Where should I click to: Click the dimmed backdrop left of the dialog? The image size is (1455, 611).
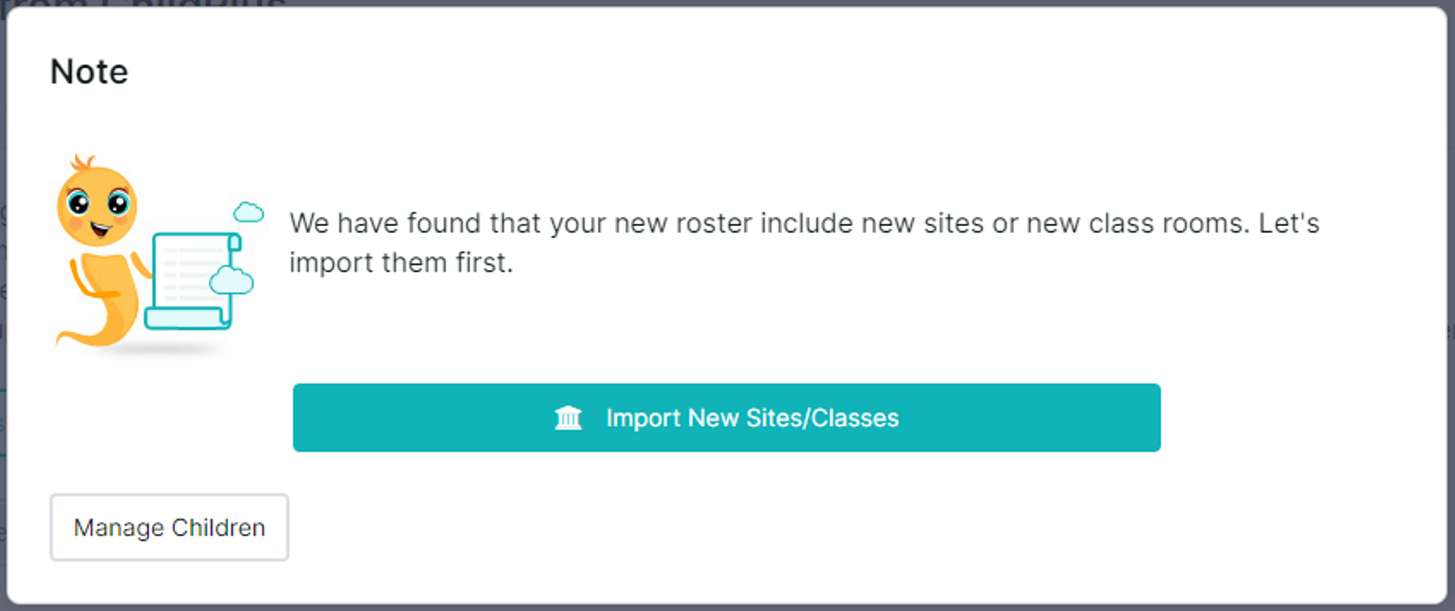pyautogui.click(x=3, y=300)
